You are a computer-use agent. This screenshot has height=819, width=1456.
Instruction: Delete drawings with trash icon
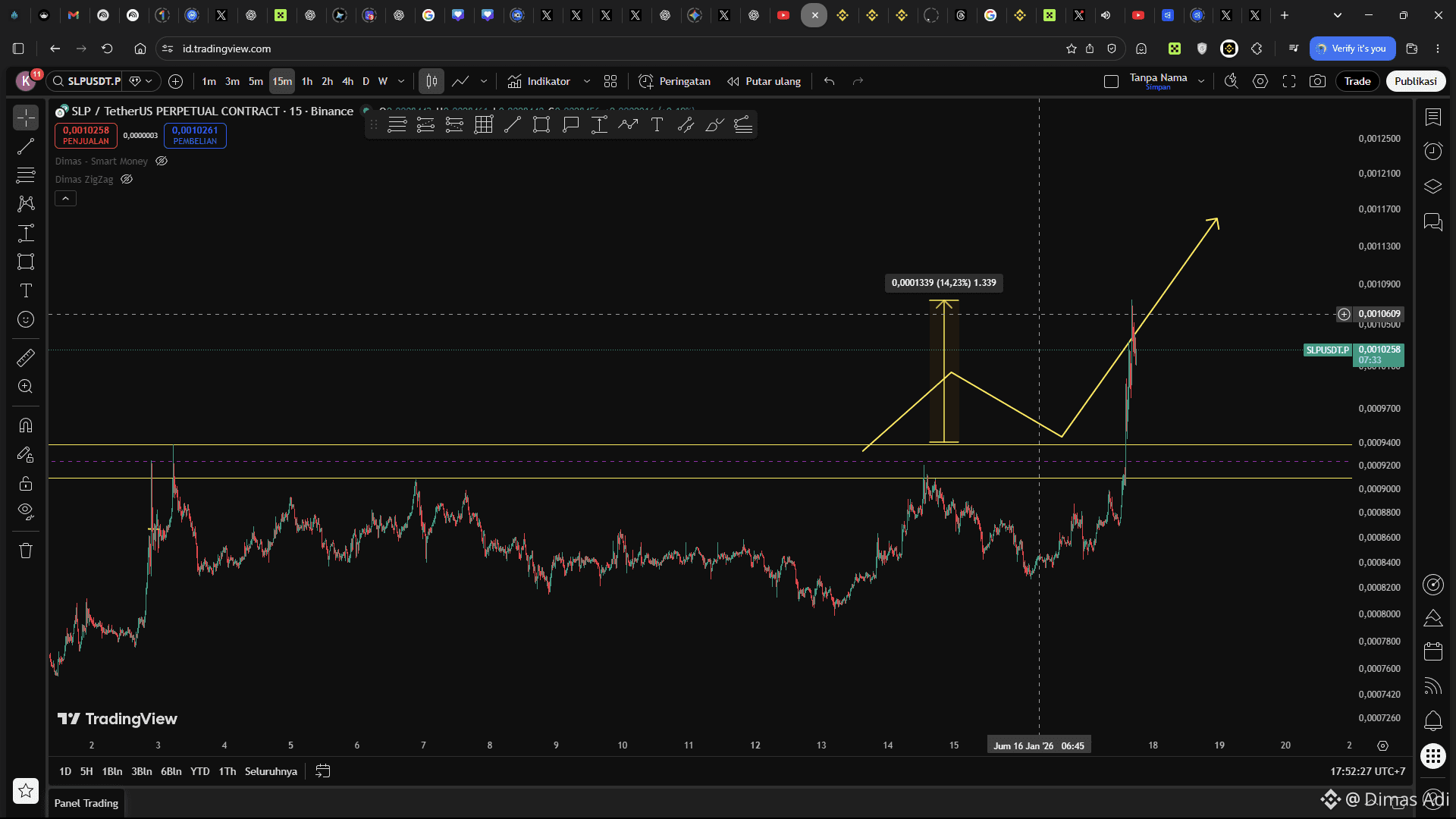point(26,551)
